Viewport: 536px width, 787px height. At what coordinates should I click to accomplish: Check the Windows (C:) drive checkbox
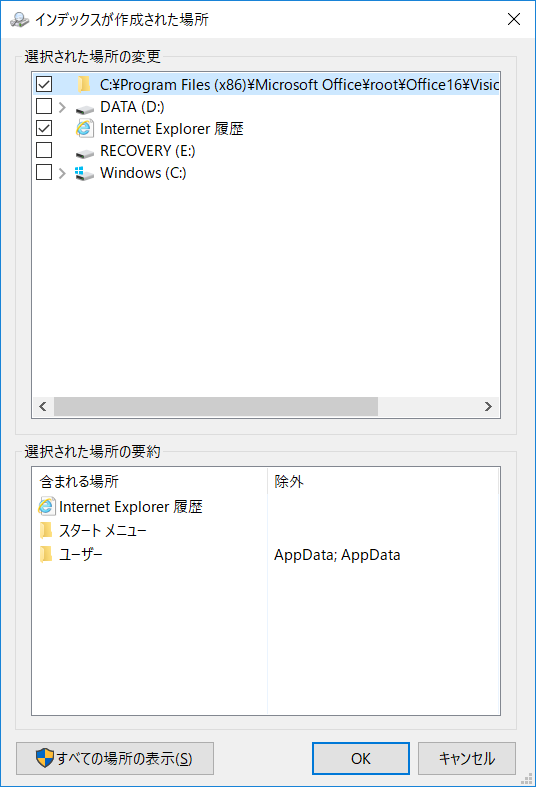44,172
